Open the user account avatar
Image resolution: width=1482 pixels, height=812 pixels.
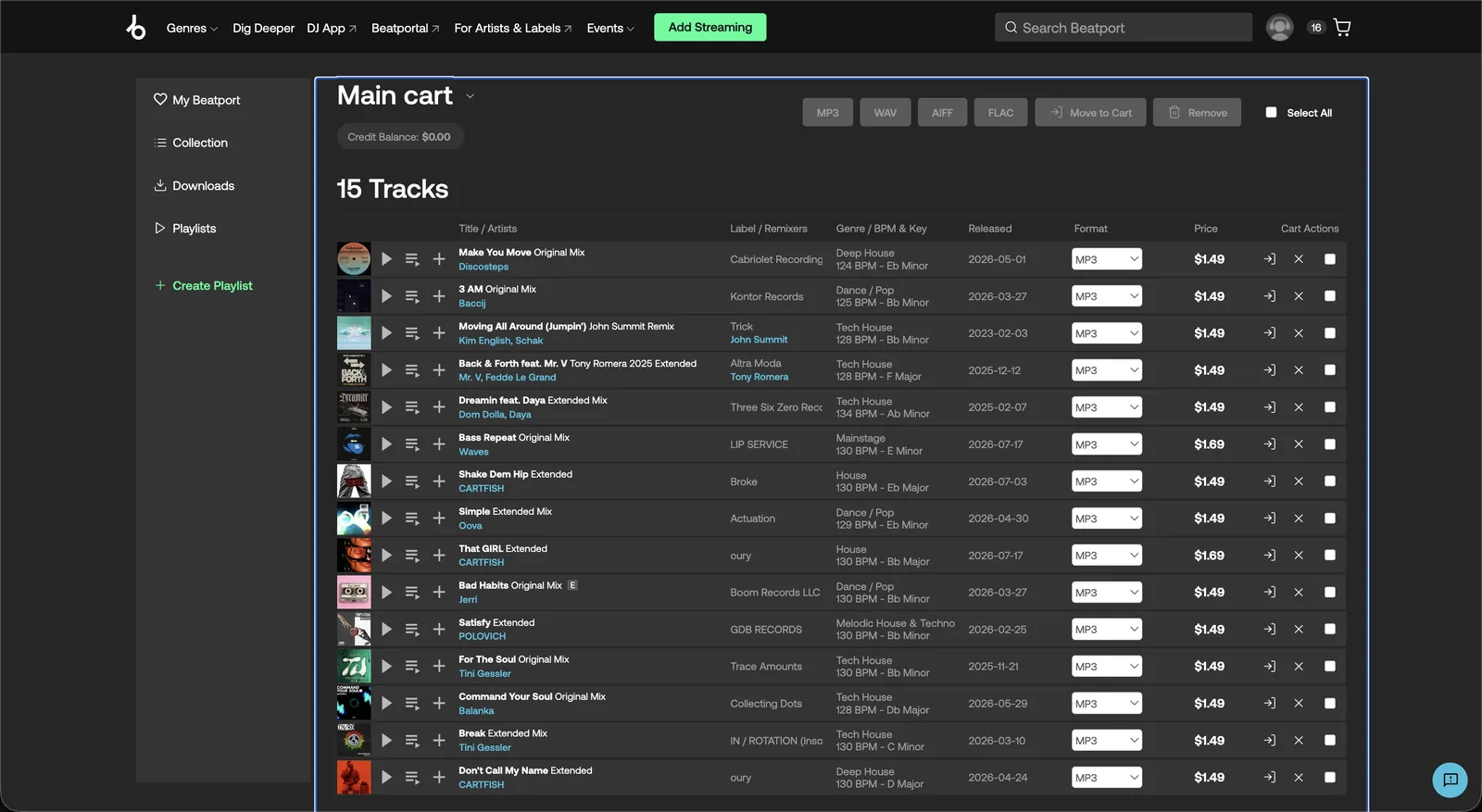tap(1279, 28)
